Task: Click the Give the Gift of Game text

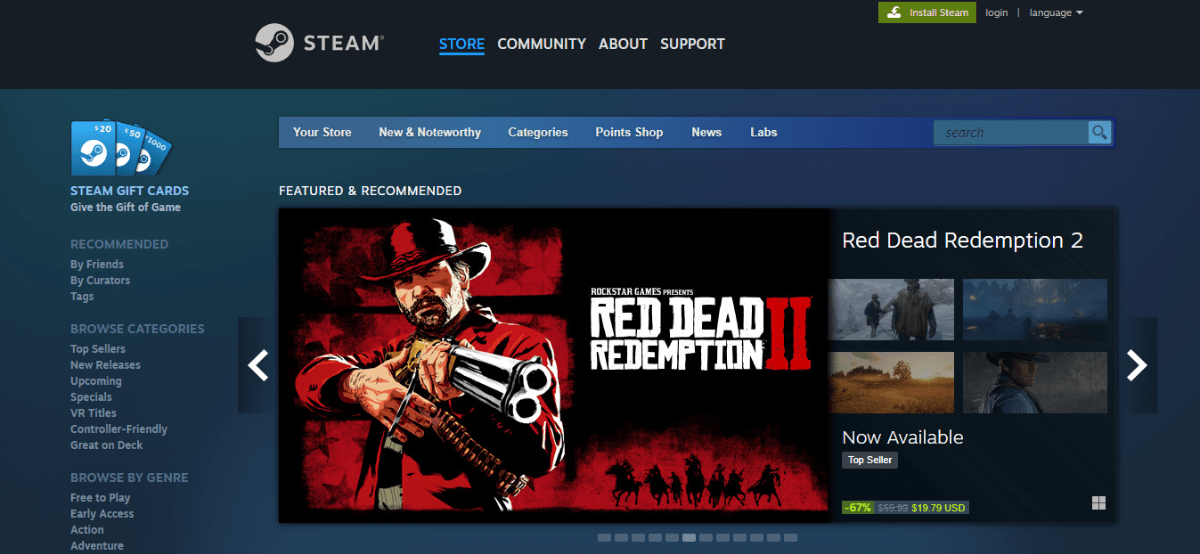Action: tap(125, 207)
